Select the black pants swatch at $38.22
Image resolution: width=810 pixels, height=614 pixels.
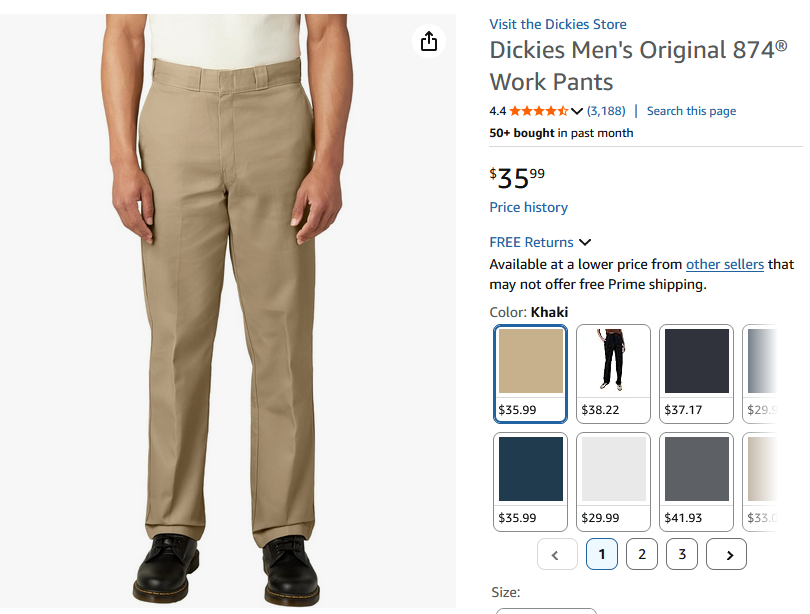(x=613, y=373)
